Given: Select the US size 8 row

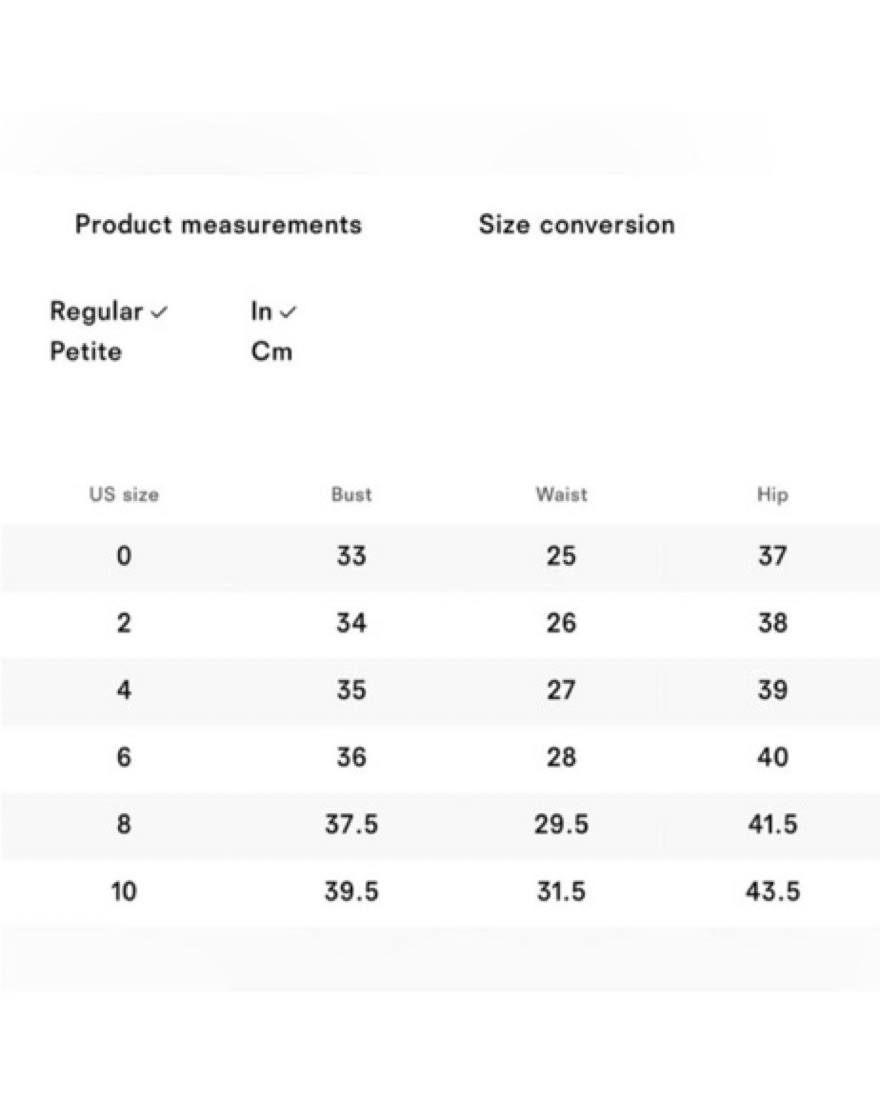Looking at the screenshot, I should coord(440,825).
